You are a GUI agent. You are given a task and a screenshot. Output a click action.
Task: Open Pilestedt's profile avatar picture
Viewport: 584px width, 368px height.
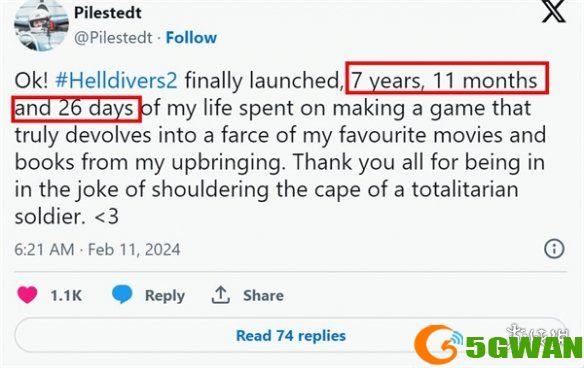41,26
